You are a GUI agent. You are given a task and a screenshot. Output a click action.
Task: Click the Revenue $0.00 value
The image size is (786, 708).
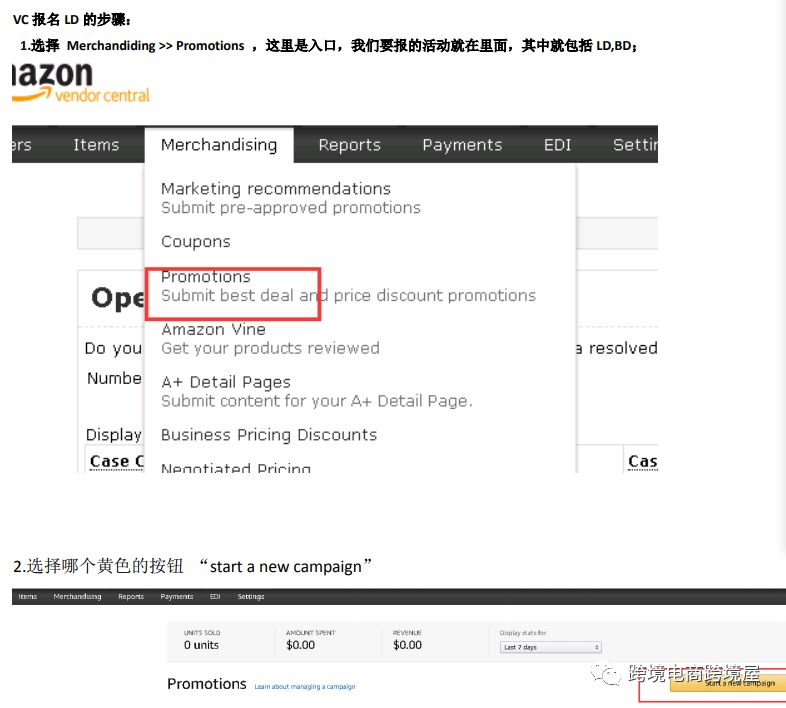coord(407,645)
